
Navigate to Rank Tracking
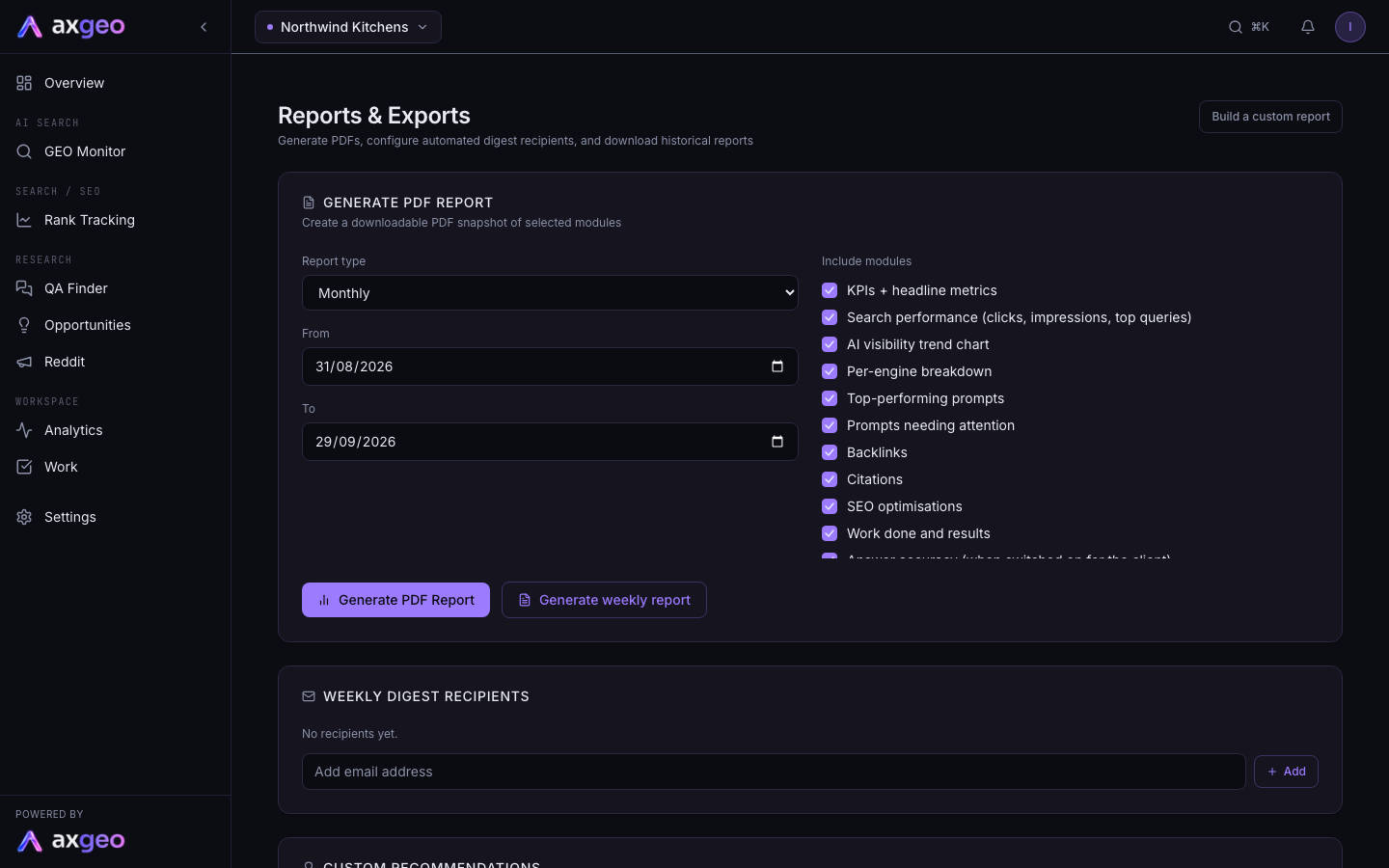(x=116, y=220)
